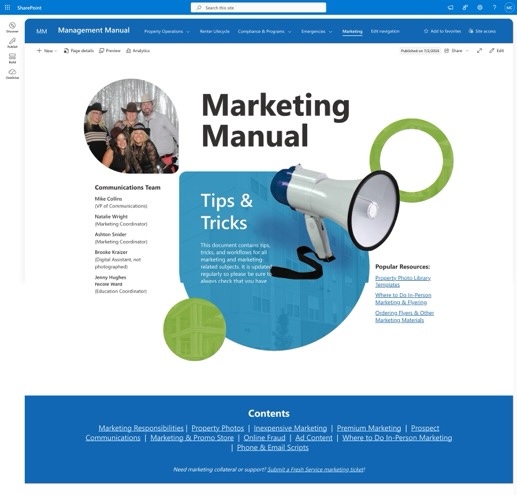Screen dimensions: 517x495
Task: Click the SharePoint home label
Action: (29, 8)
